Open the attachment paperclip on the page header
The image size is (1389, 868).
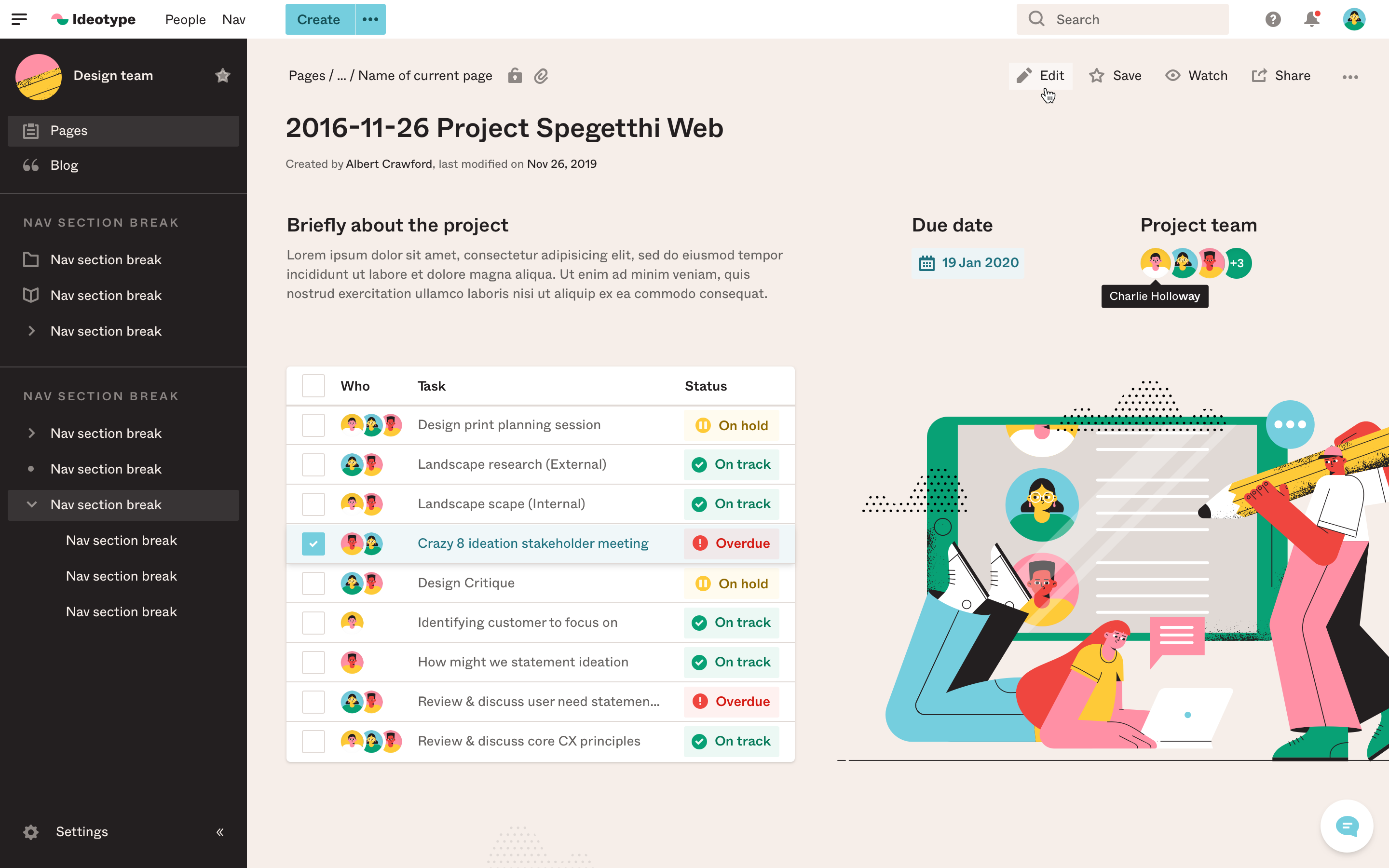[x=541, y=75]
